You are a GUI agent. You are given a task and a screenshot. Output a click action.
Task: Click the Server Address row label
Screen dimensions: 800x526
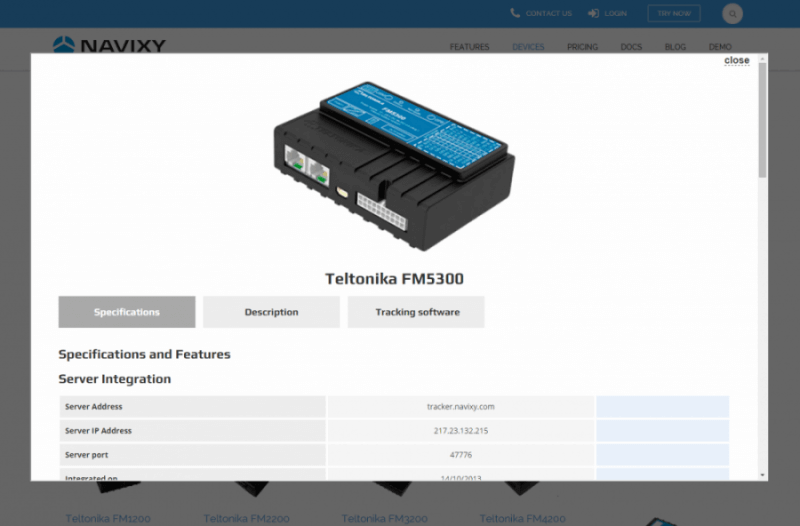[x=93, y=407]
